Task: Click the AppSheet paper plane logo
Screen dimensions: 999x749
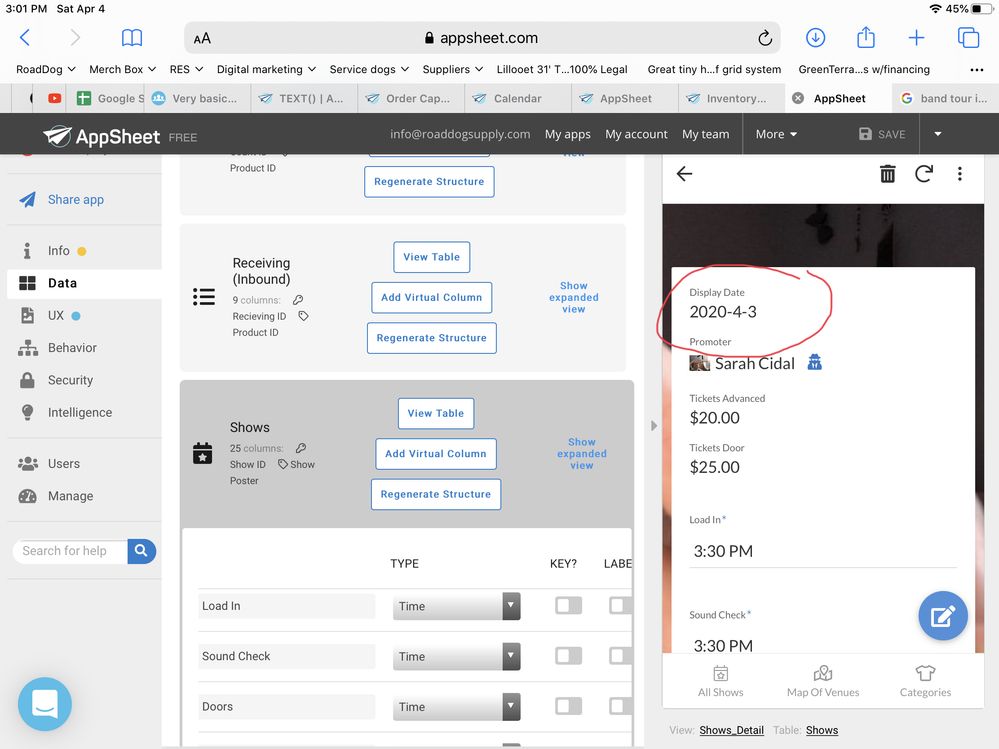Action: pyautogui.click(x=56, y=136)
